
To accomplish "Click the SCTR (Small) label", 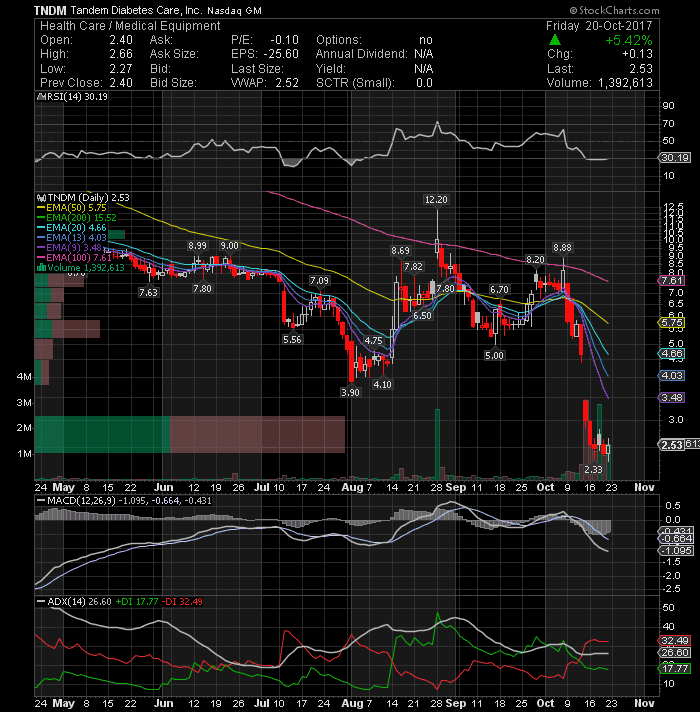I will coord(355,83).
